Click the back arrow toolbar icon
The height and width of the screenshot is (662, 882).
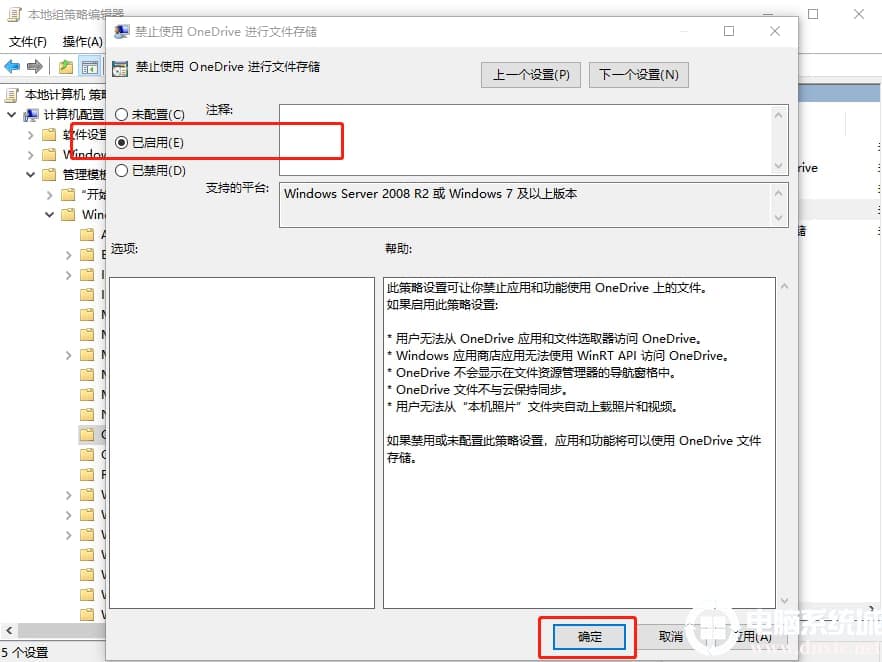pyautogui.click(x=12, y=67)
